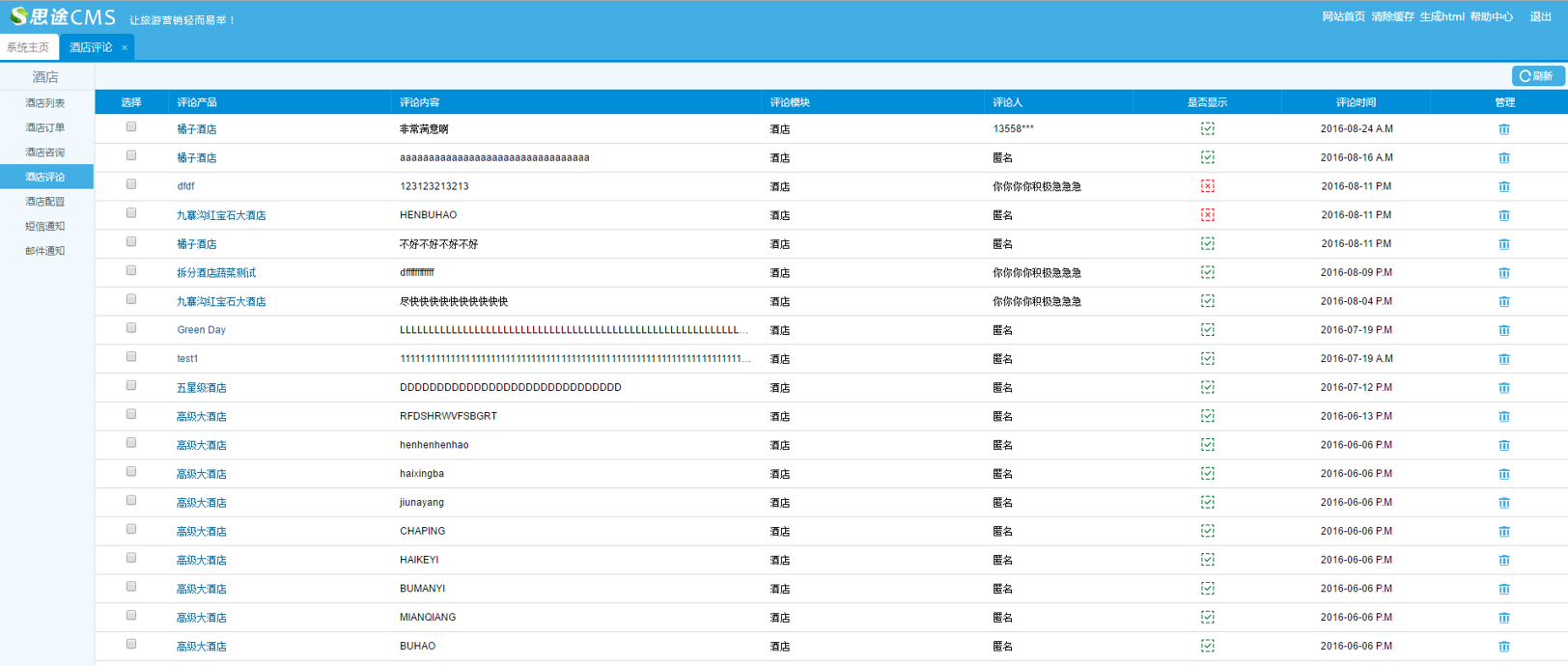Switch to the 系统主页 tab
This screenshot has width=1568, height=666.
(x=28, y=47)
